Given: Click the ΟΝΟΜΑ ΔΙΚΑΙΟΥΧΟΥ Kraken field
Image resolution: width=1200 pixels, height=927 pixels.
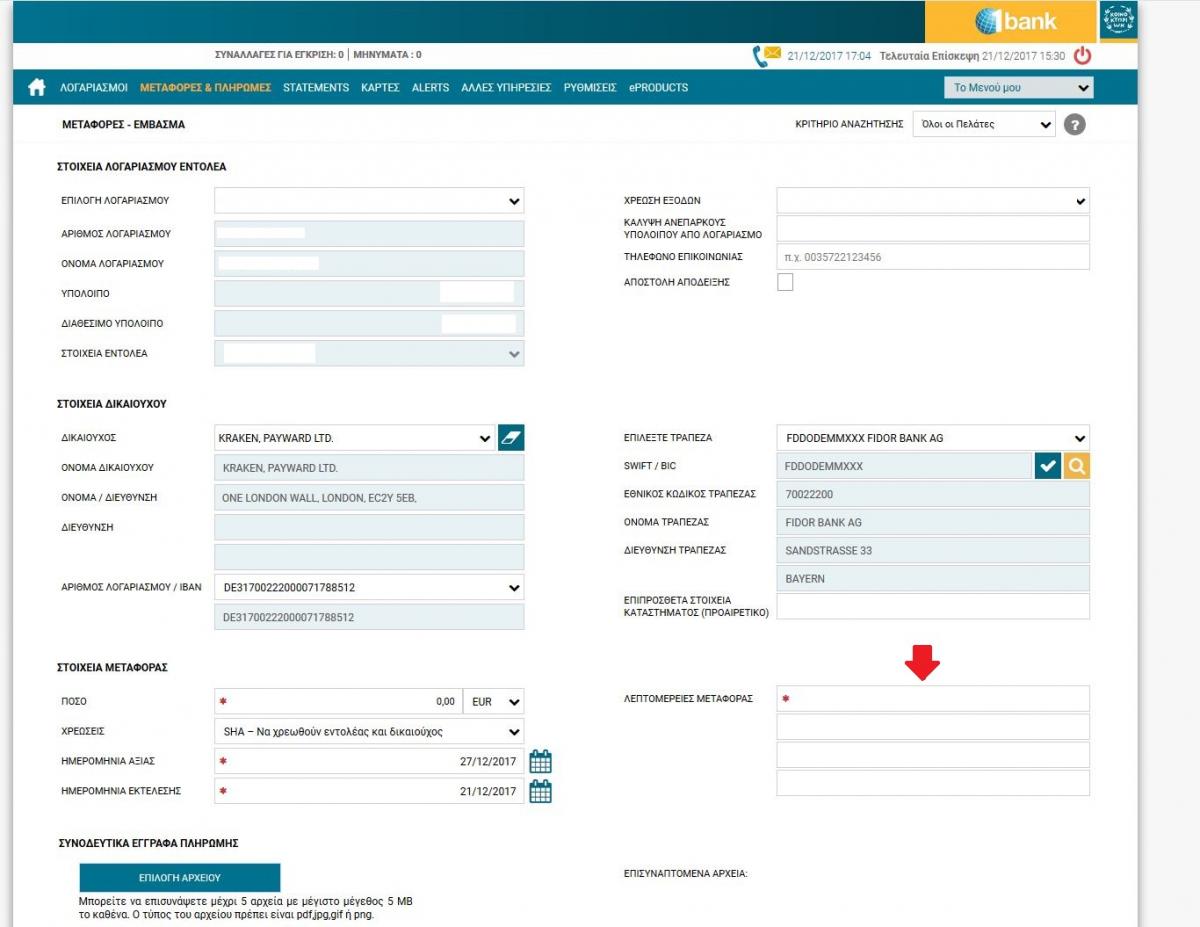Looking at the screenshot, I should point(369,468).
